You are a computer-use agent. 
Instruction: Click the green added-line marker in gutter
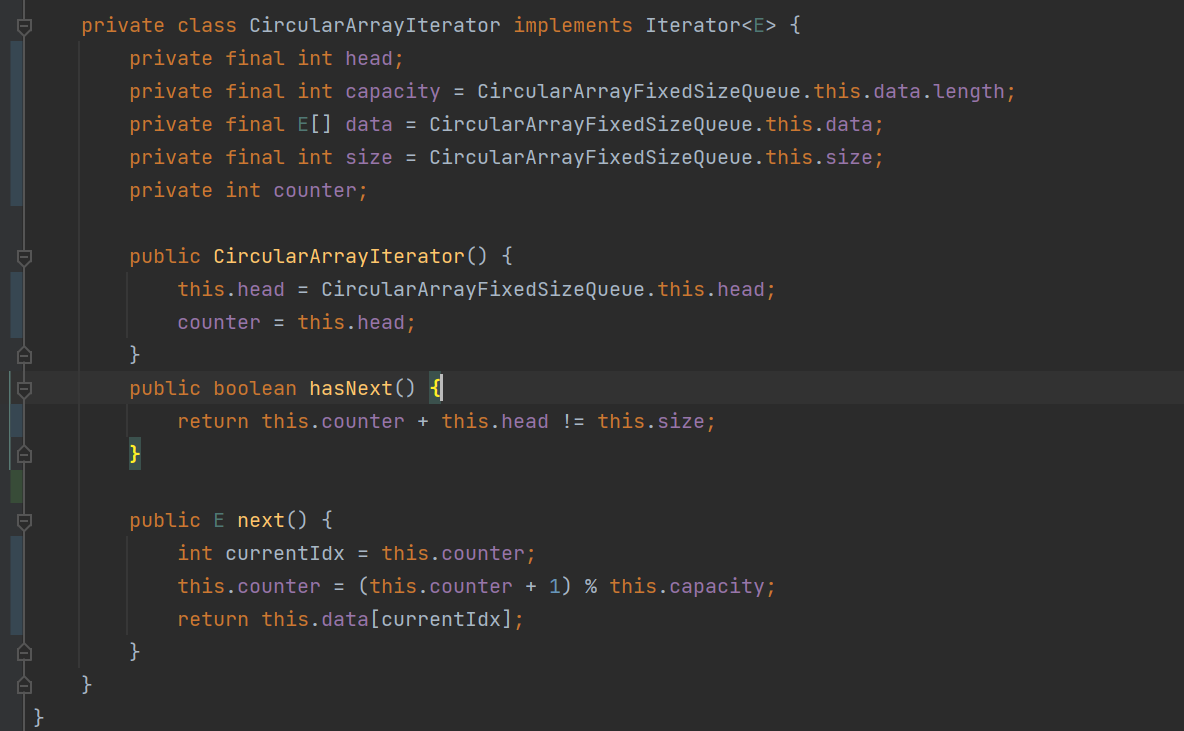pyautogui.click(x=16, y=486)
